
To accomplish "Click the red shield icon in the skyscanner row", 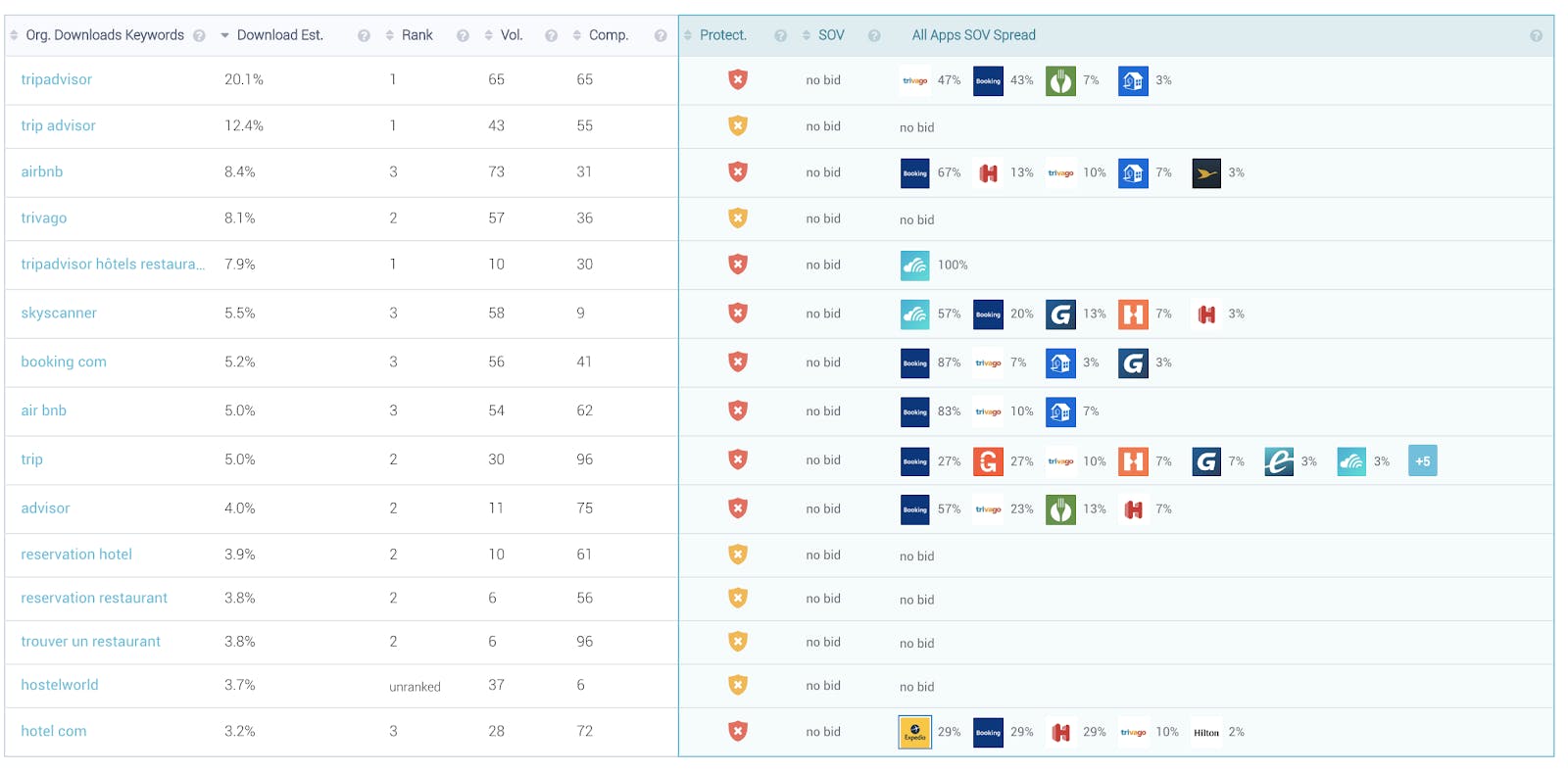I will coord(738,313).
